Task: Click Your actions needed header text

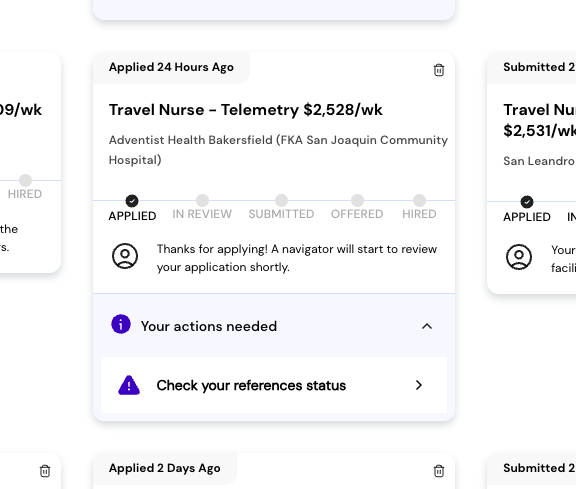Action: [x=209, y=326]
